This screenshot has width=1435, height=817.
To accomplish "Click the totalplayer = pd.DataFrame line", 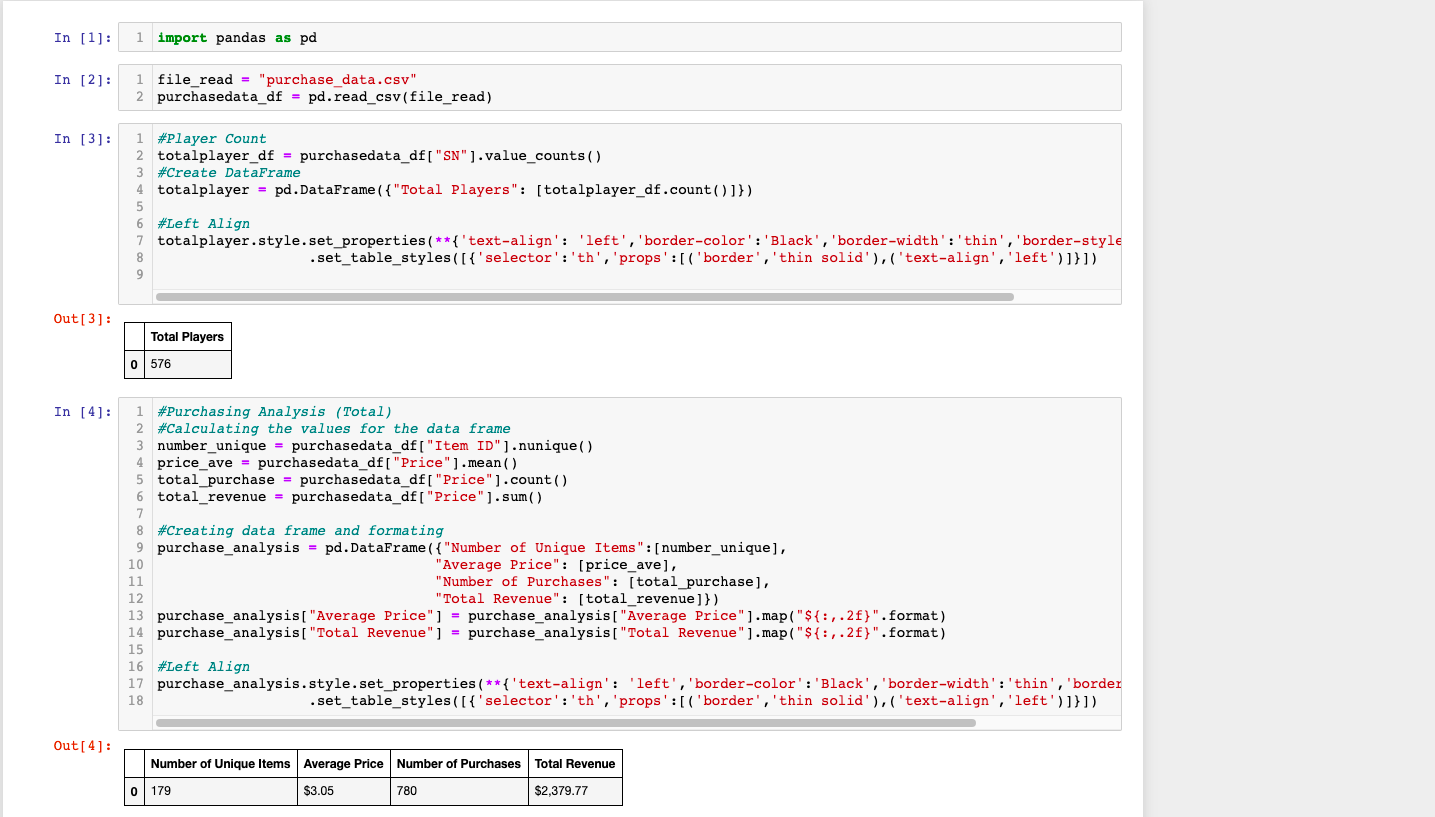I will 455,190.
